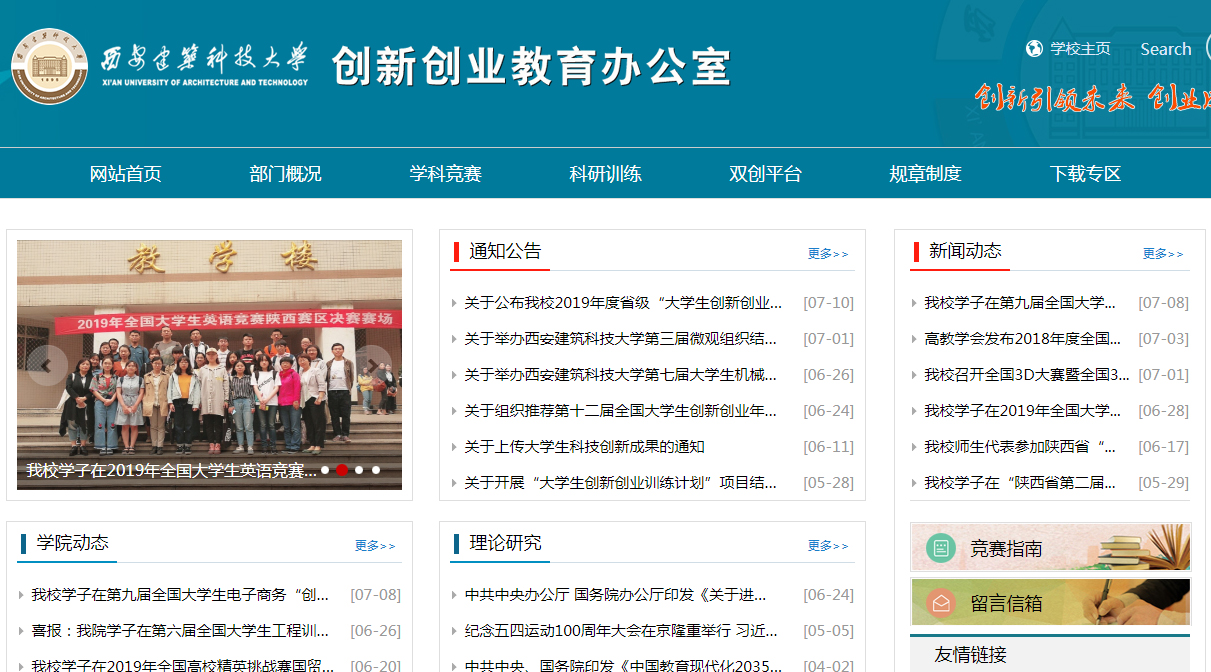Go to 网站首页 in navigation bar
This screenshot has width=1211, height=672.
coord(125,174)
